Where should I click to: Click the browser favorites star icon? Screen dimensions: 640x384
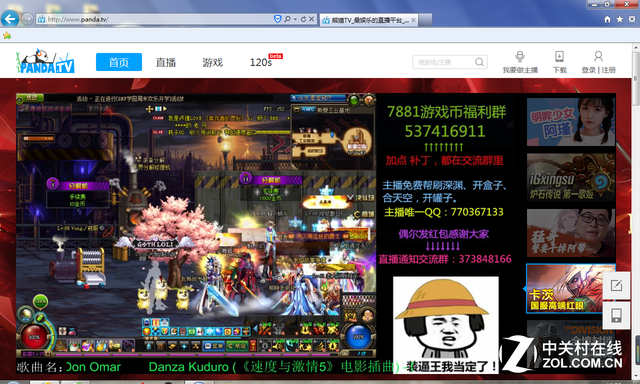click(620, 19)
